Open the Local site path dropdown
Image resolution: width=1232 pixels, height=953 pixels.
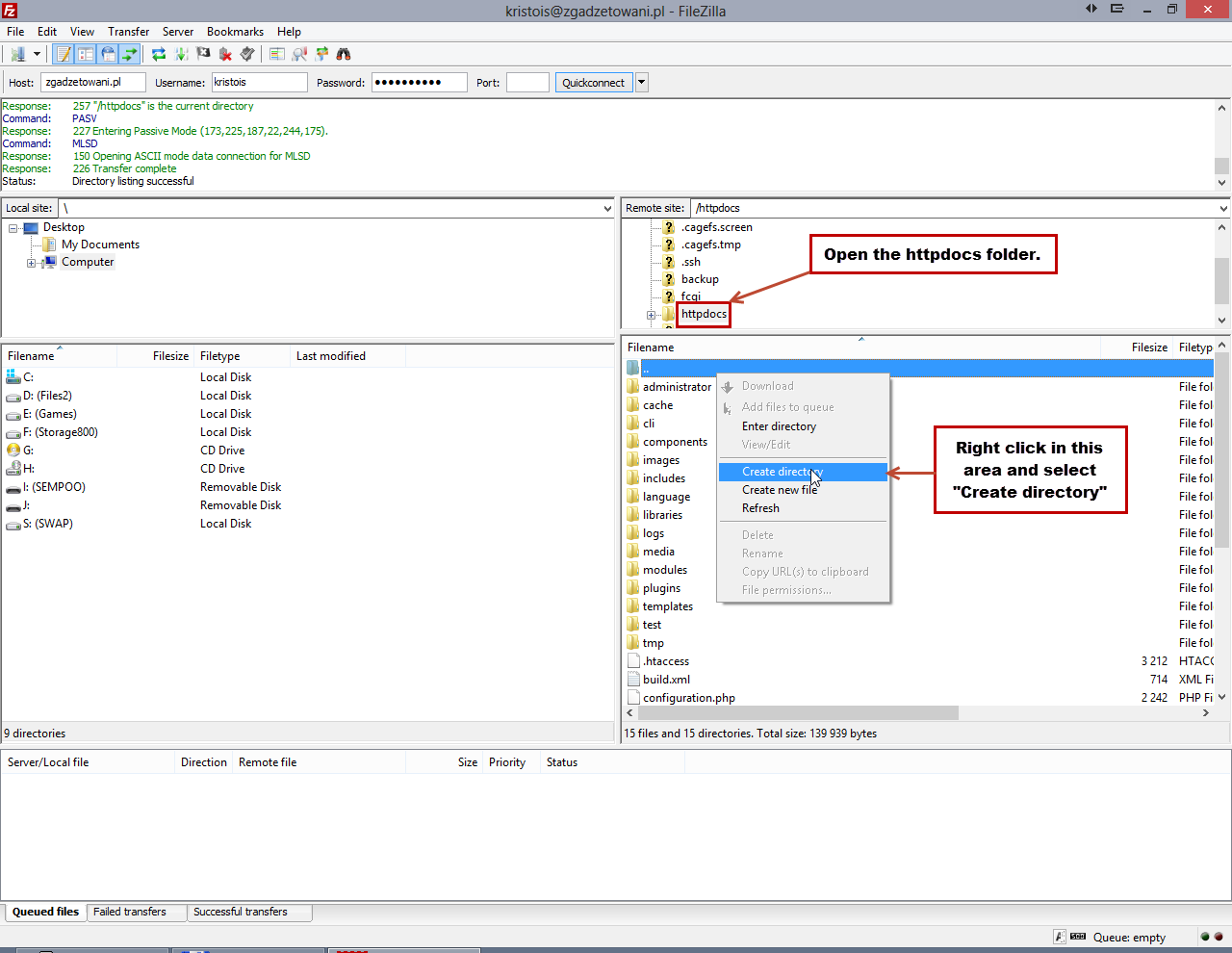607,208
